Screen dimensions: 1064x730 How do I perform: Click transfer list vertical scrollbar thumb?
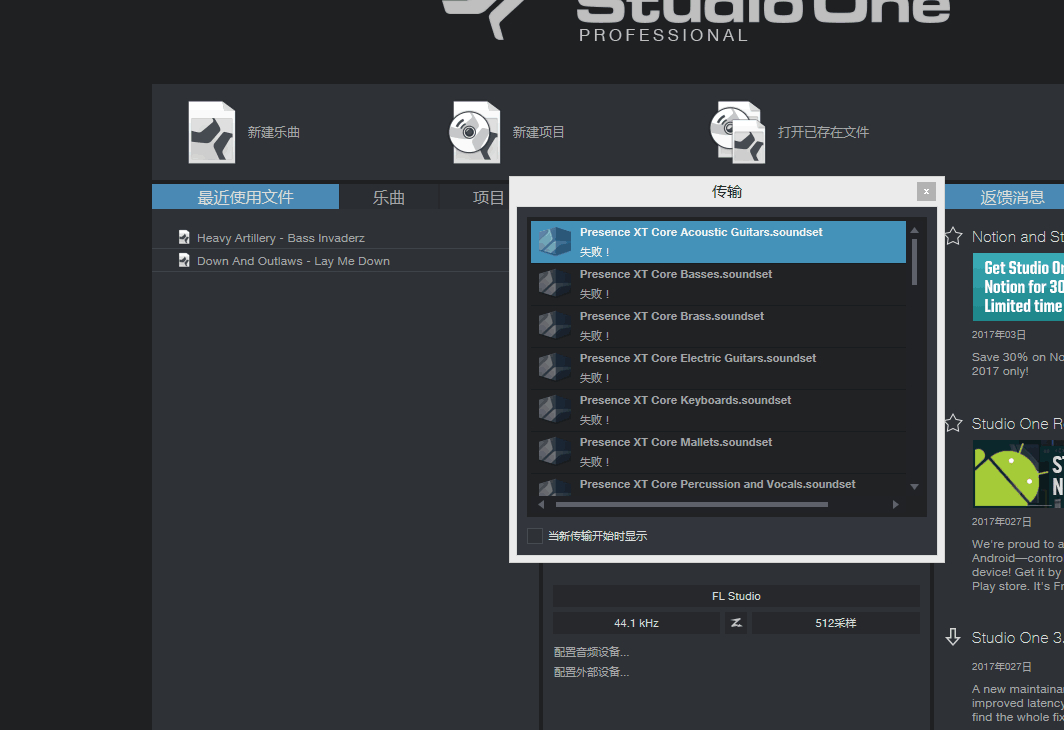(914, 262)
